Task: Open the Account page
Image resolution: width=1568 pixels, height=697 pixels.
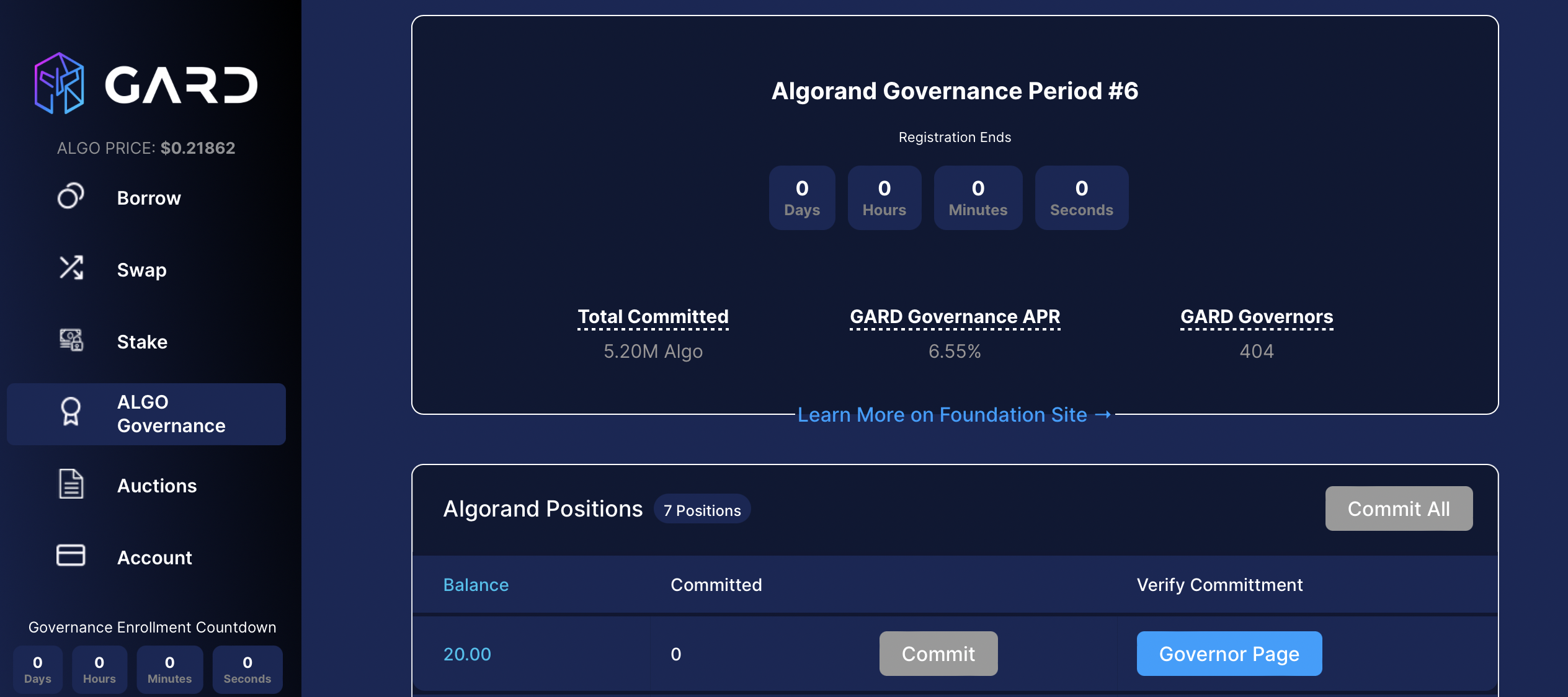Action: click(154, 557)
